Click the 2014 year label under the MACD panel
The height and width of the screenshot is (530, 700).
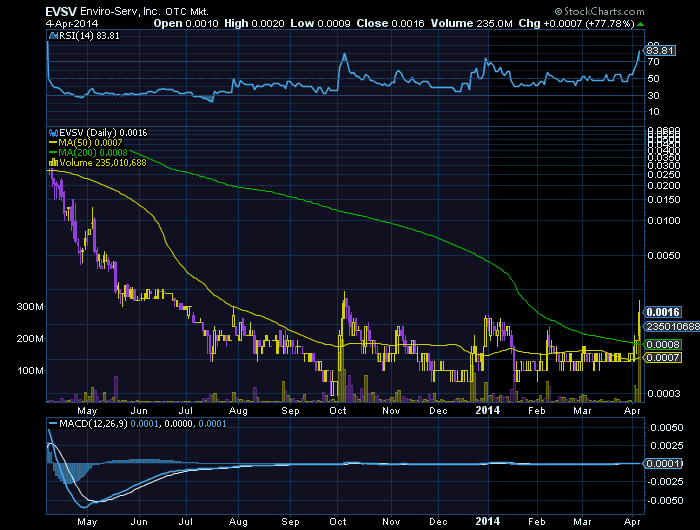coord(488,521)
